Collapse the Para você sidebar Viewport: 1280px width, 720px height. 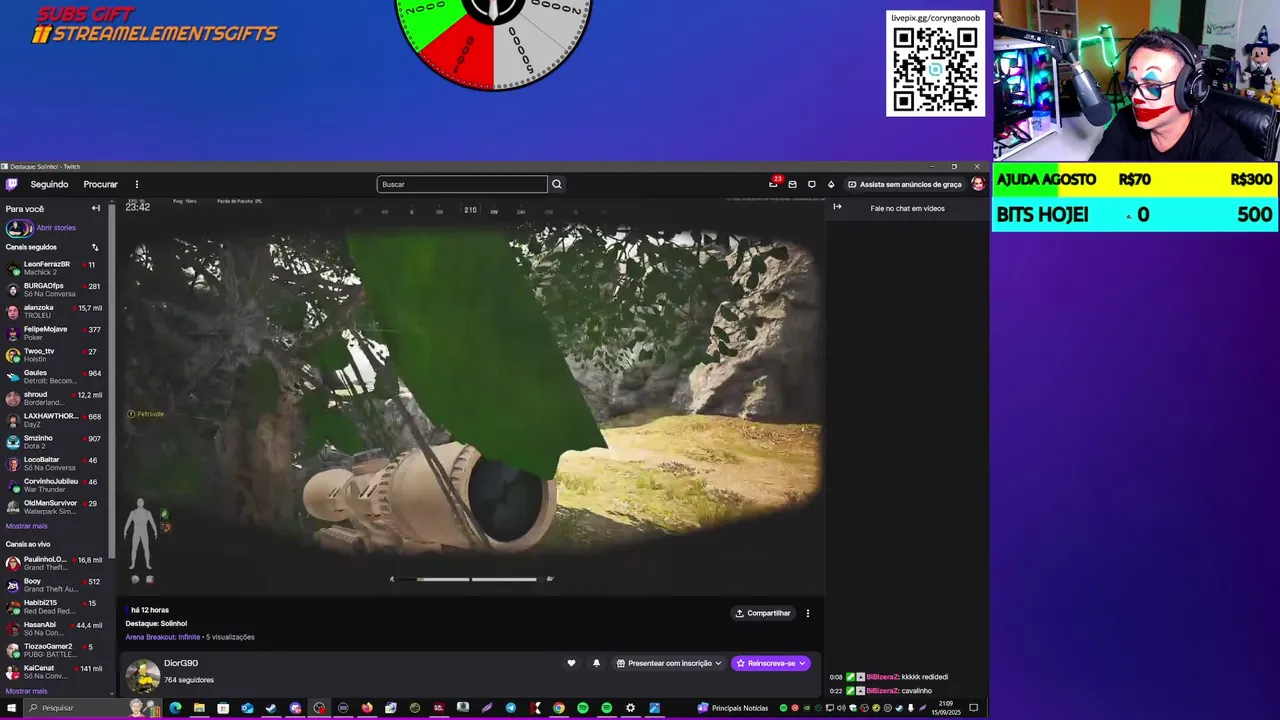[x=96, y=208]
